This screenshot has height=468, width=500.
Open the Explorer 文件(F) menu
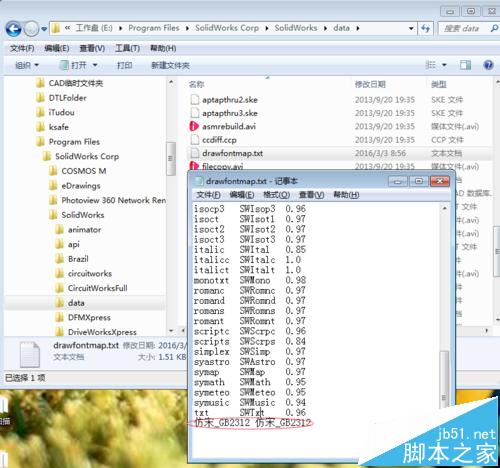(x=22, y=48)
